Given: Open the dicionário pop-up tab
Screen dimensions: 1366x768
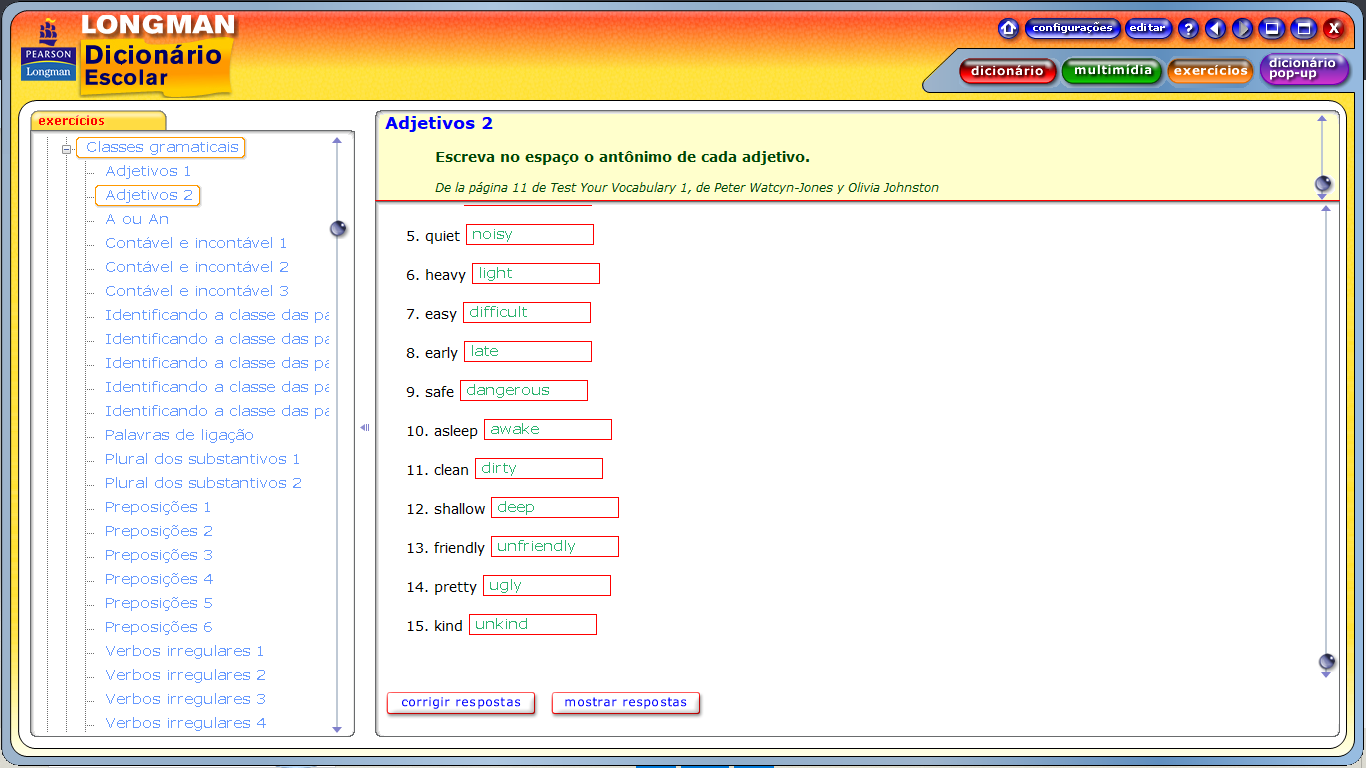Looking at the screenshot, I should coord(1303,69).
